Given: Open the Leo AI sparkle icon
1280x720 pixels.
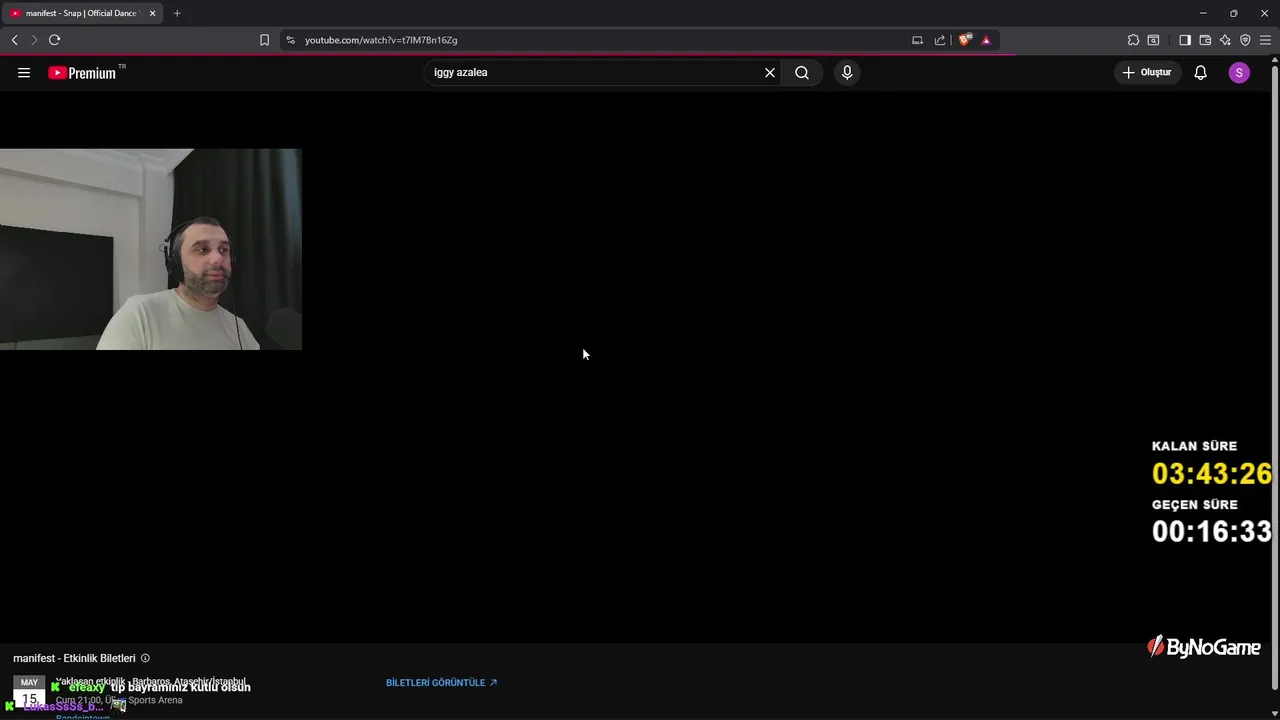Looking at the screenshot, I should 1225,40.
